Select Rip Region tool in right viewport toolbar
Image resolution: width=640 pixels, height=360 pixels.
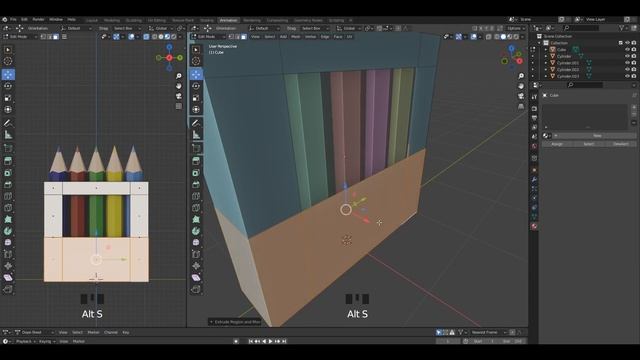point(196,289)
